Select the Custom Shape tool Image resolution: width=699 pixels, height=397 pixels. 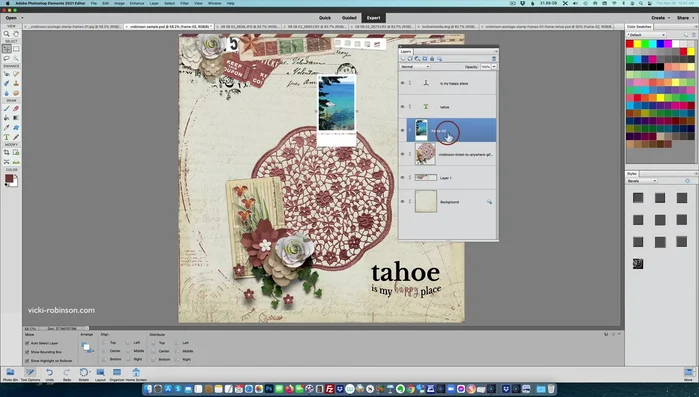tap(16, 127)
